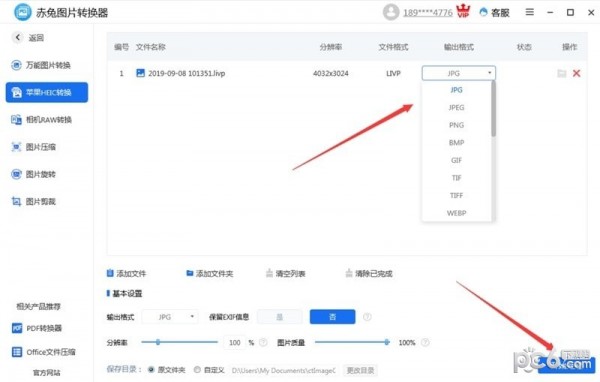
Task: Choose TIFF from the format list
Action: (456, 196)
